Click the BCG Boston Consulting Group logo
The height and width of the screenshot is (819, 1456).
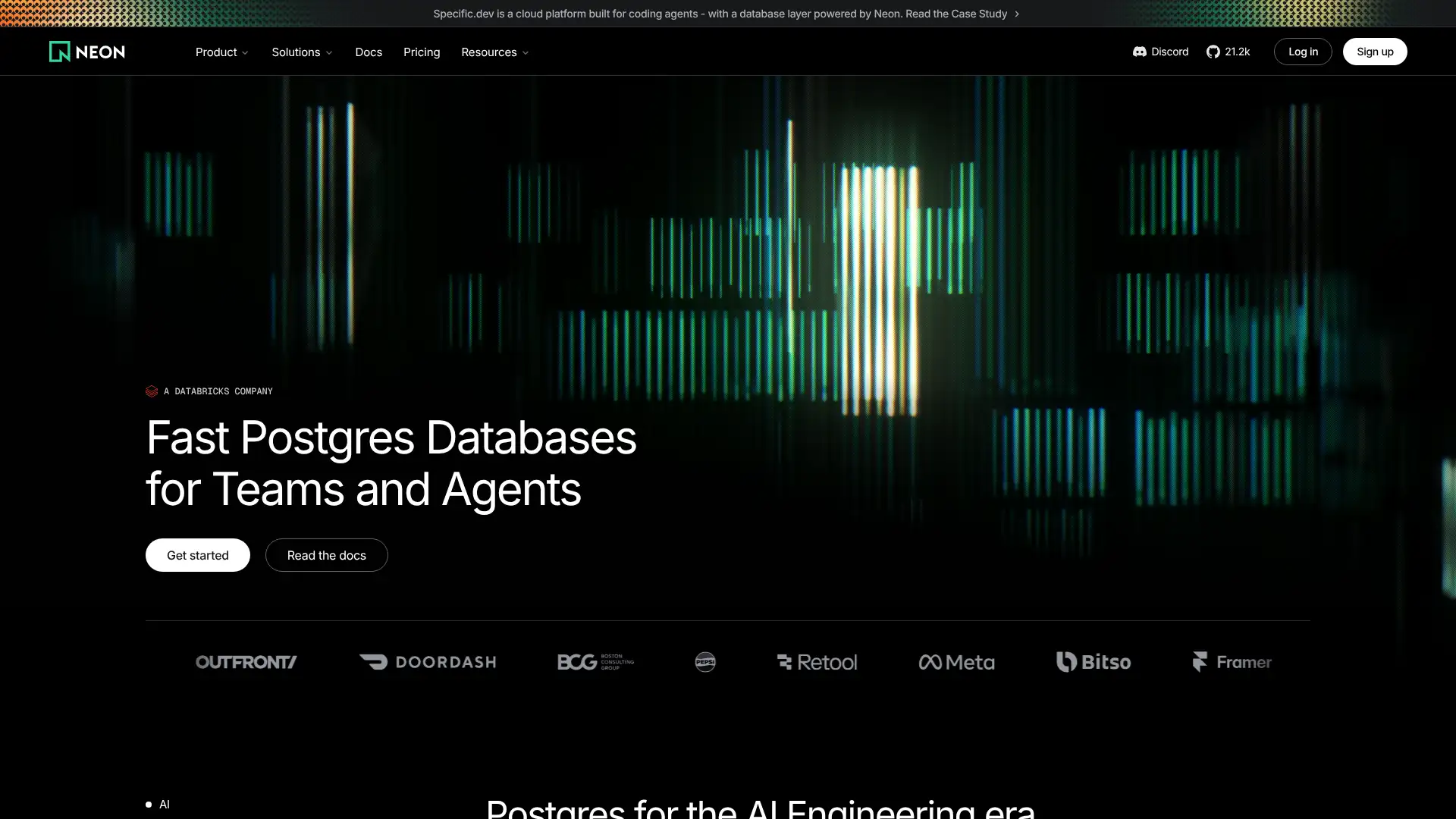(595, 662)
